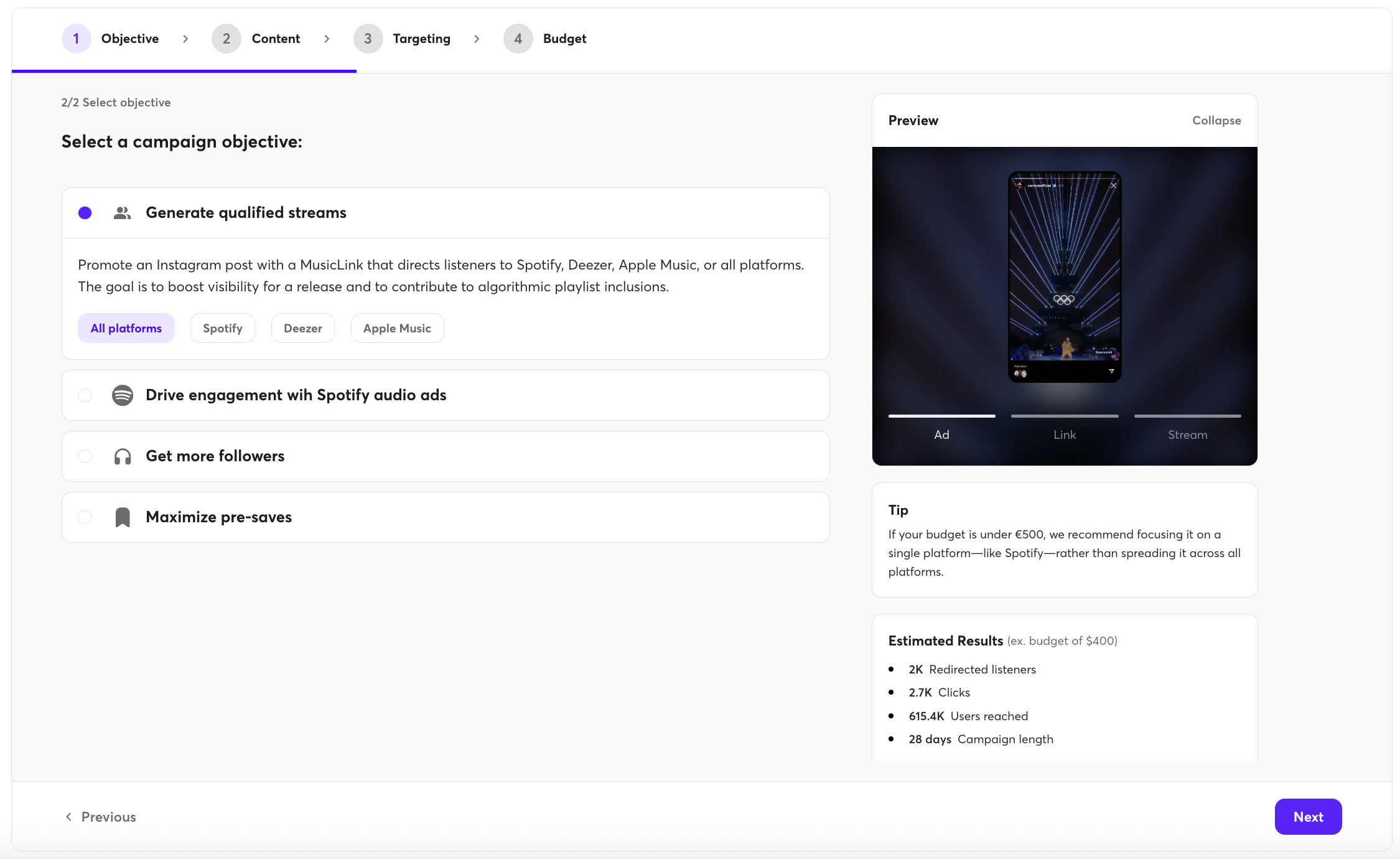Image resolution: width=1400 pixels, height=859 pixels.
Task: Click the close X in phone preview
Action: point(1114,185)
